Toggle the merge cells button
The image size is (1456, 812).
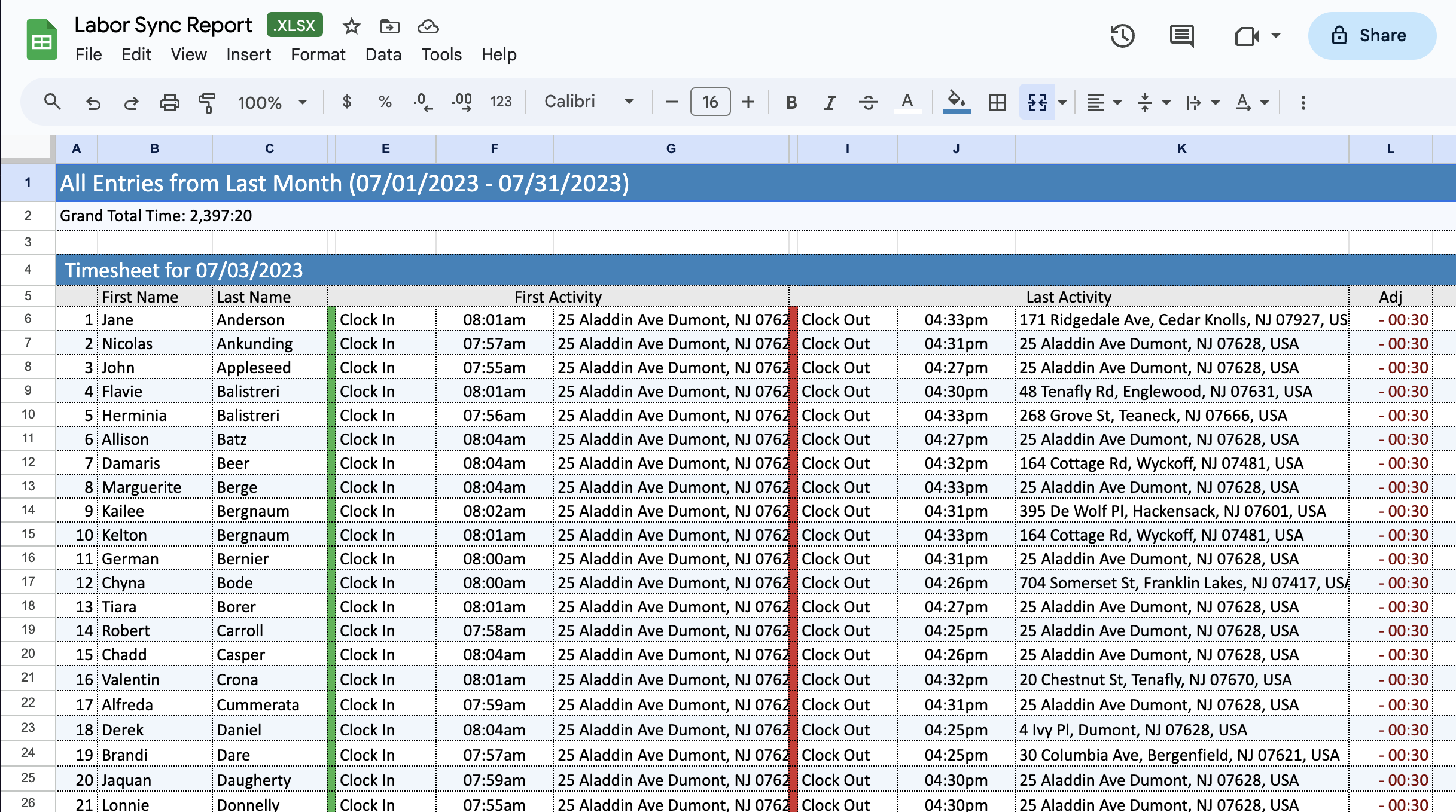coord(1037,103)
